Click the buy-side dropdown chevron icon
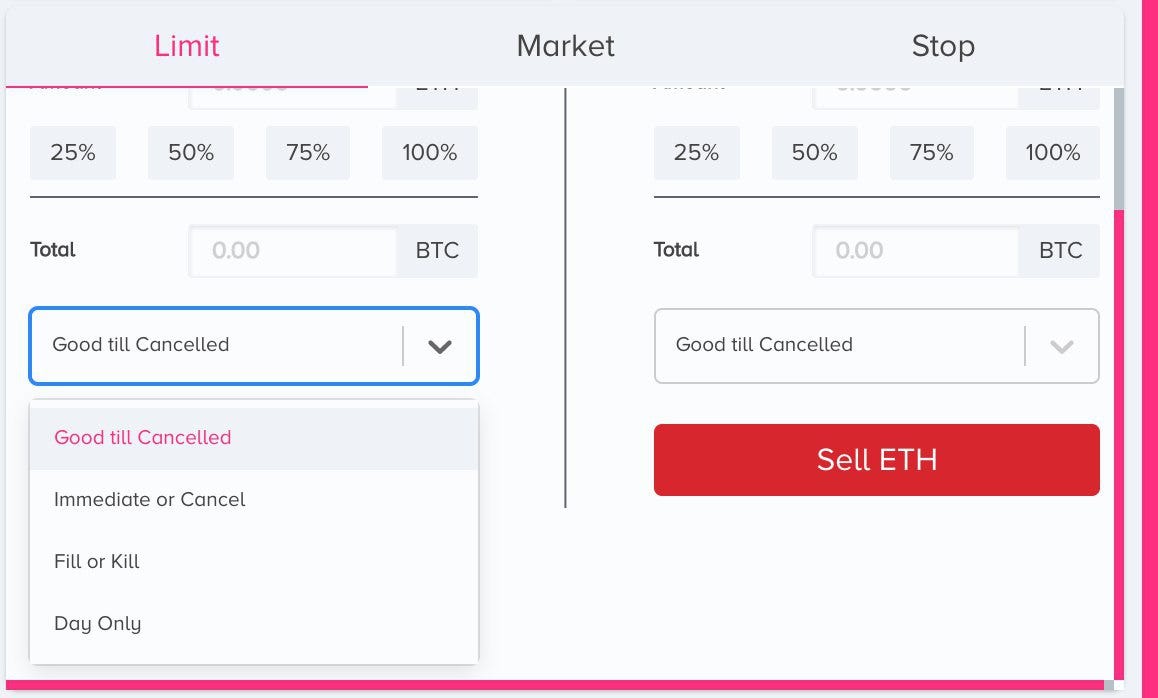 tap(440, 346)
